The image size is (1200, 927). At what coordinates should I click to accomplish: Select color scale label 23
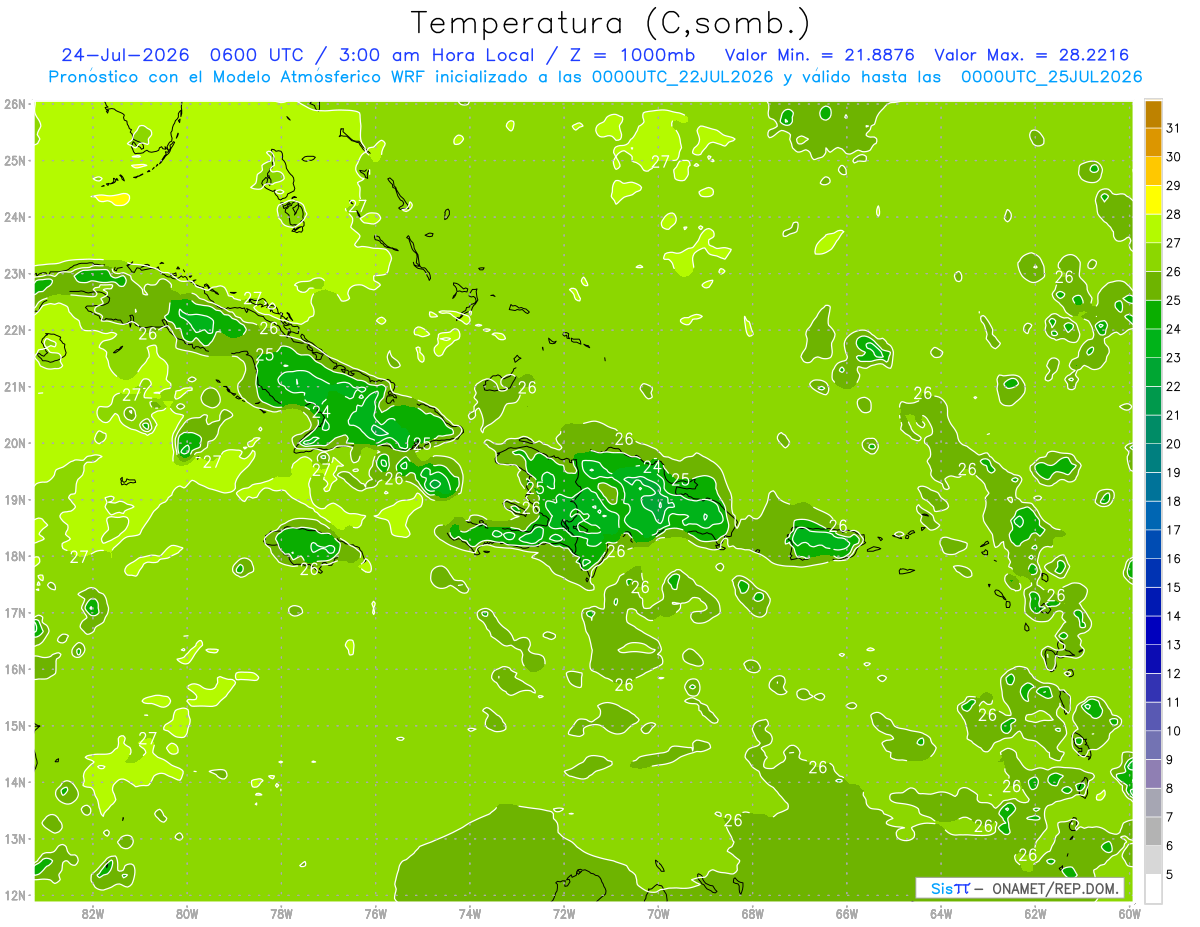pyautogui.click(x=1173, y=358)
